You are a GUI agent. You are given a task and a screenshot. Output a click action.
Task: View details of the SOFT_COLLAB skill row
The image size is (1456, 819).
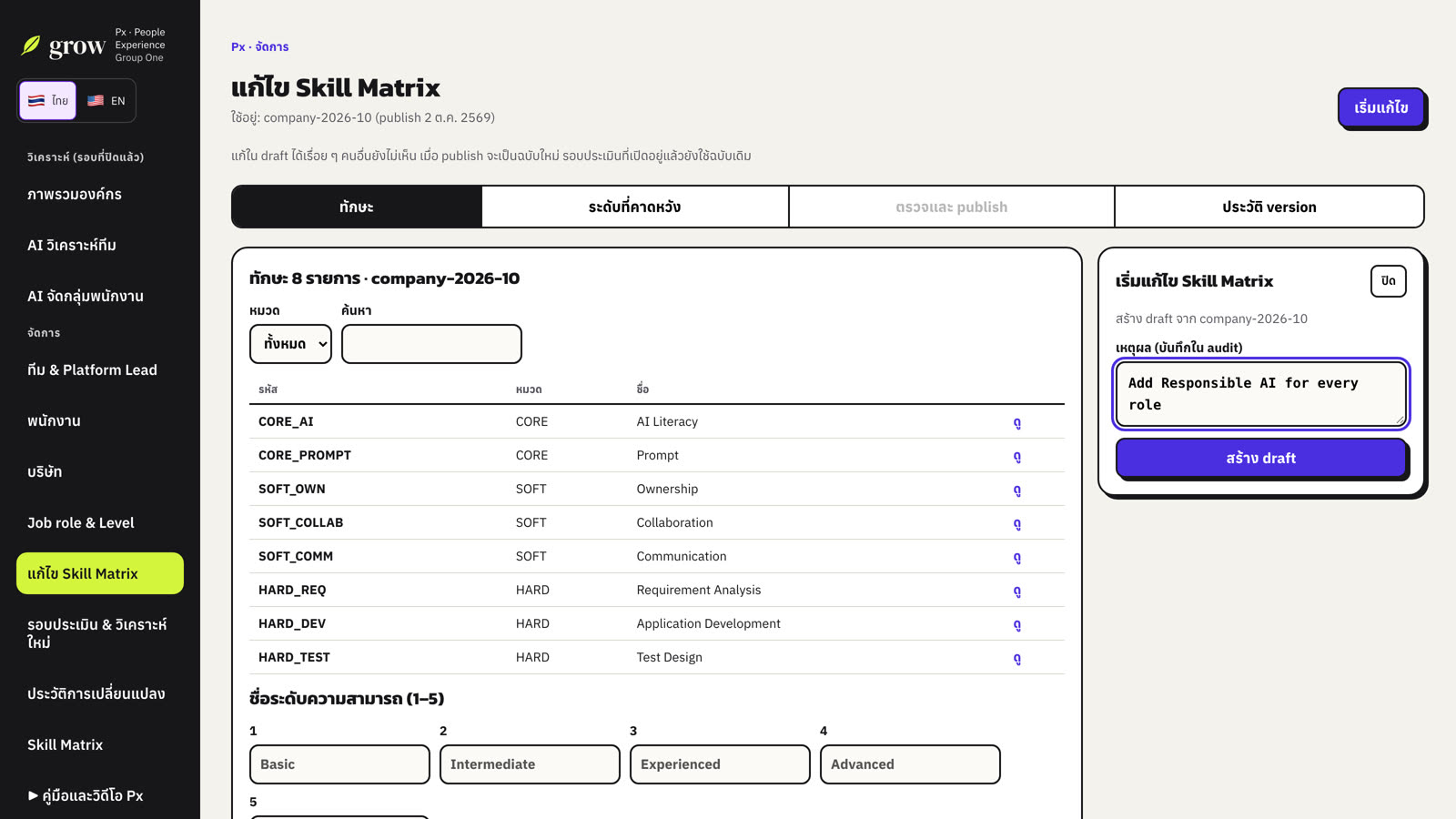click(x=1017, y=523)
